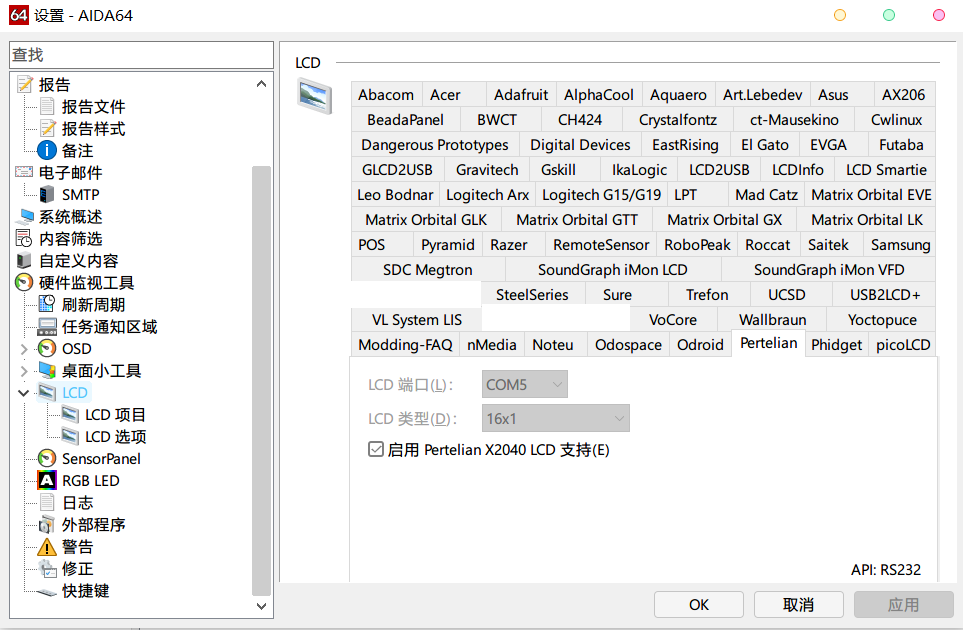Click the 硬件监视工具 gauge icon
The width and height of the screenshot is (963, 630).
pos(24,282)
